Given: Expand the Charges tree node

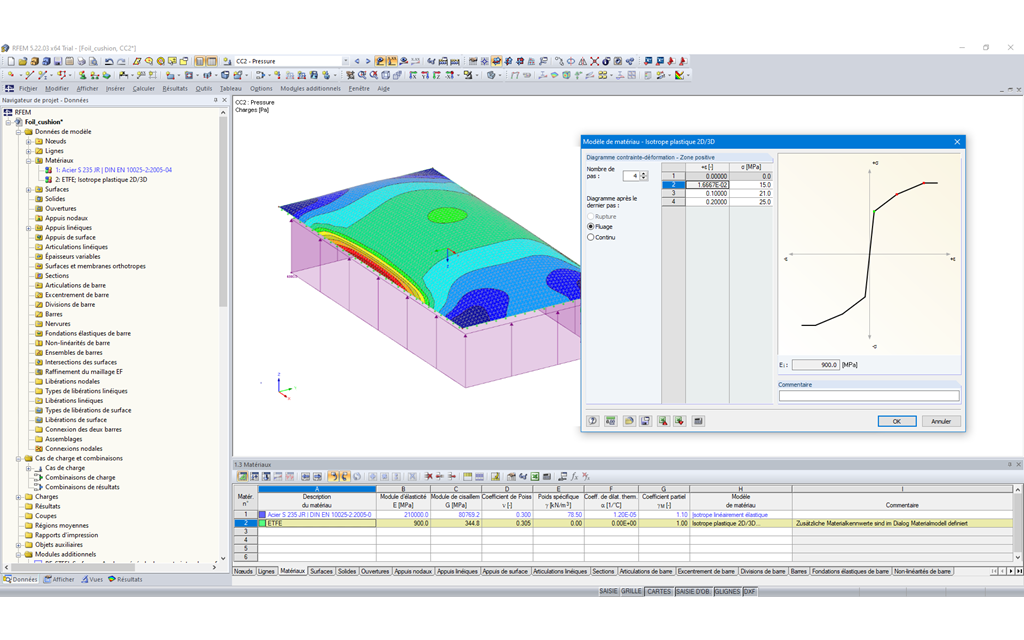Looking at the screenshot, I should pos(19,496).
